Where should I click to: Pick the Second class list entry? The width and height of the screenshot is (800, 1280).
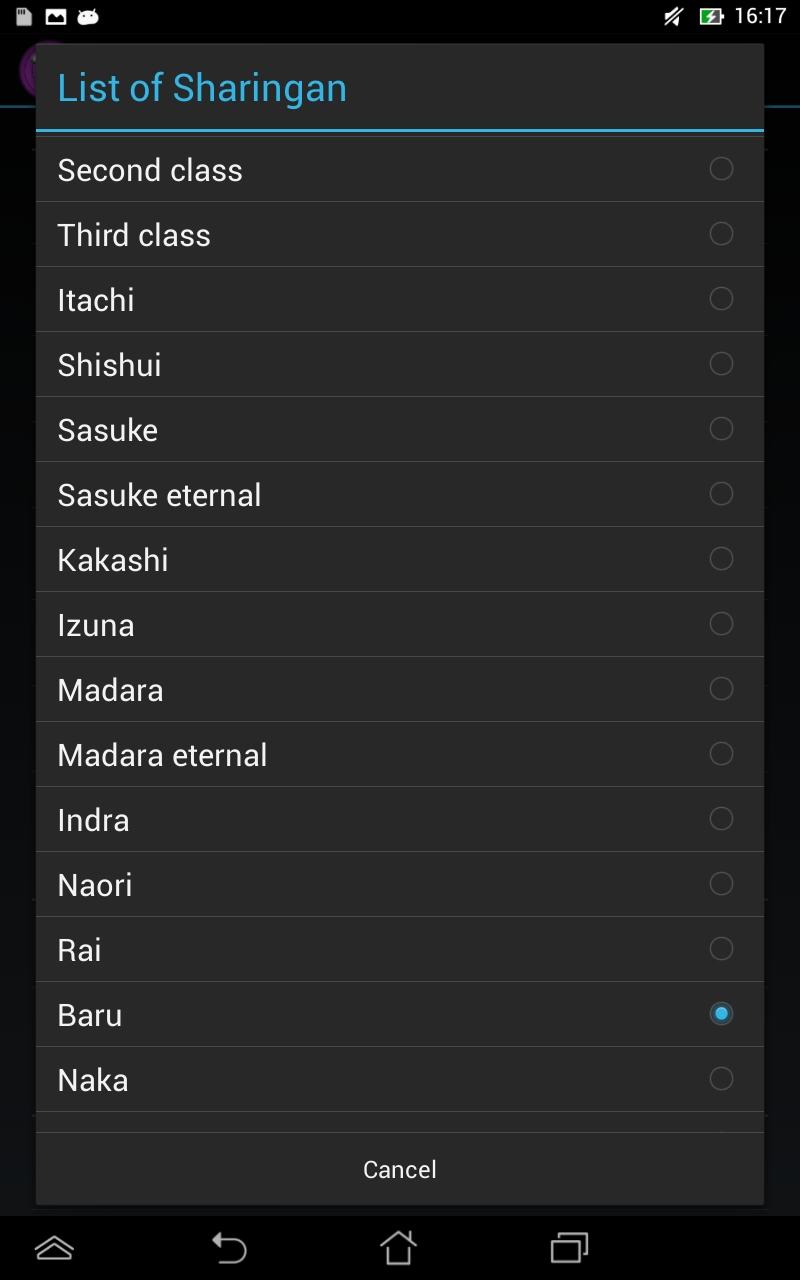(150, 170)
